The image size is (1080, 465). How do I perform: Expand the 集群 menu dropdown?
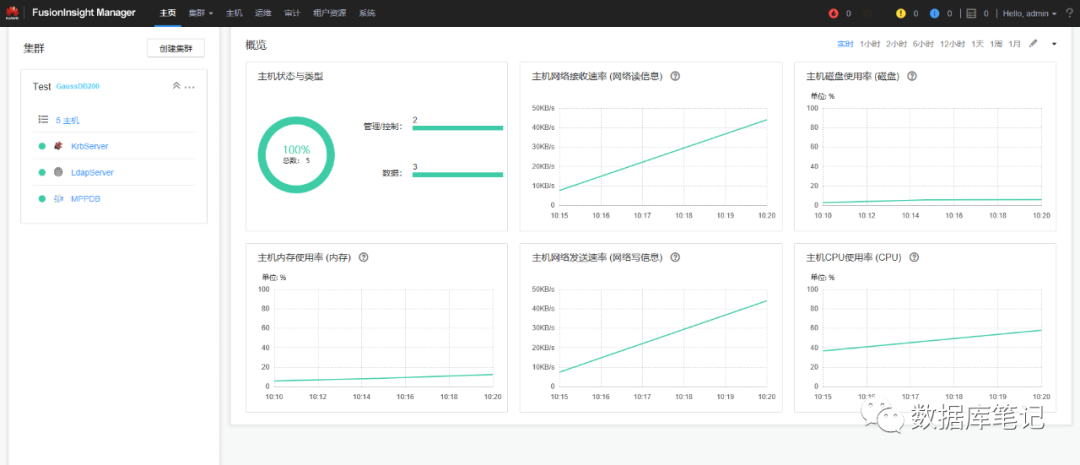coord(201,13)
